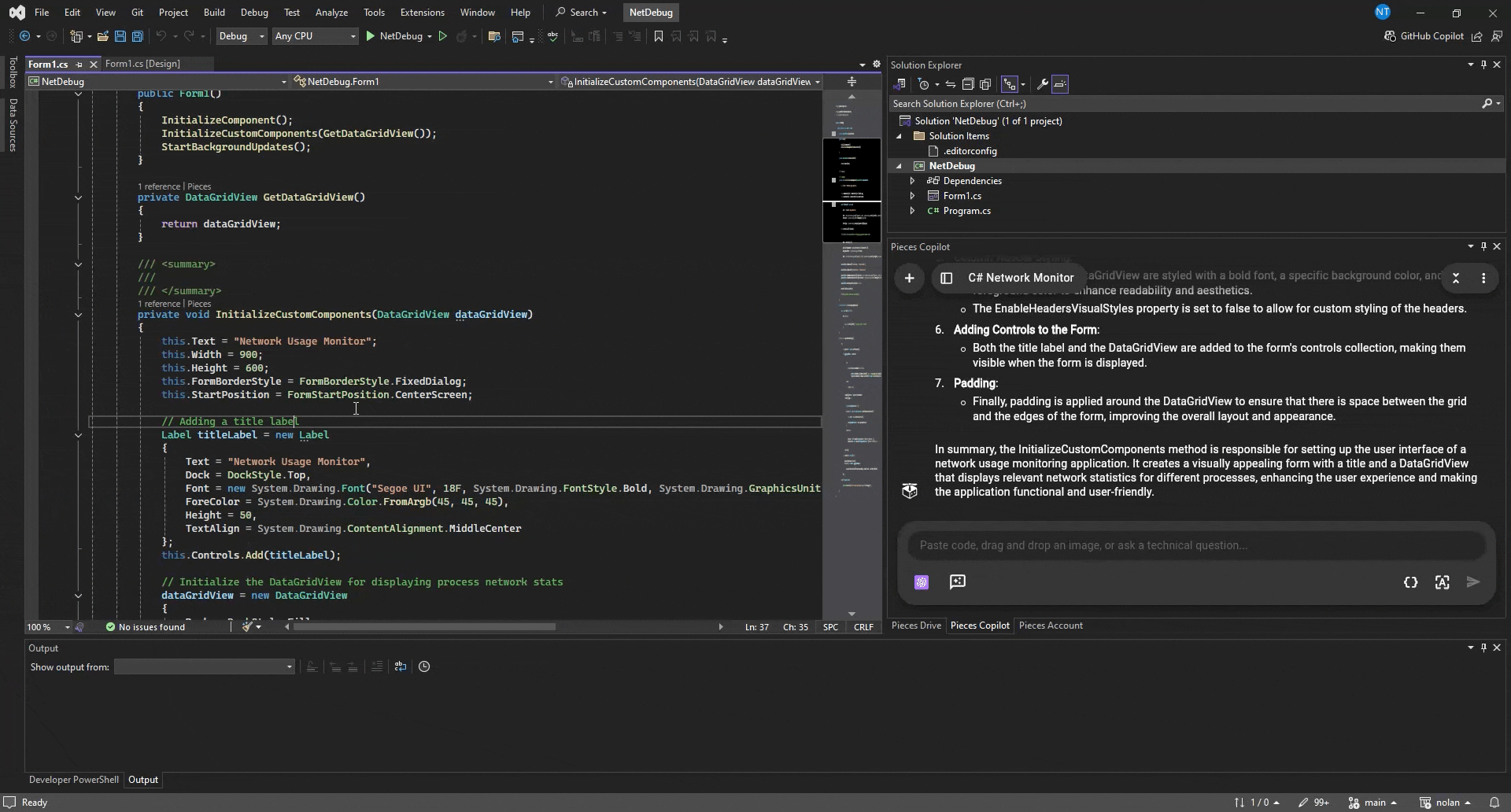The image size is (1511, 812).
Task: Click the code braces icon in Pieces chat input
Action: [x=1410, y=582]
